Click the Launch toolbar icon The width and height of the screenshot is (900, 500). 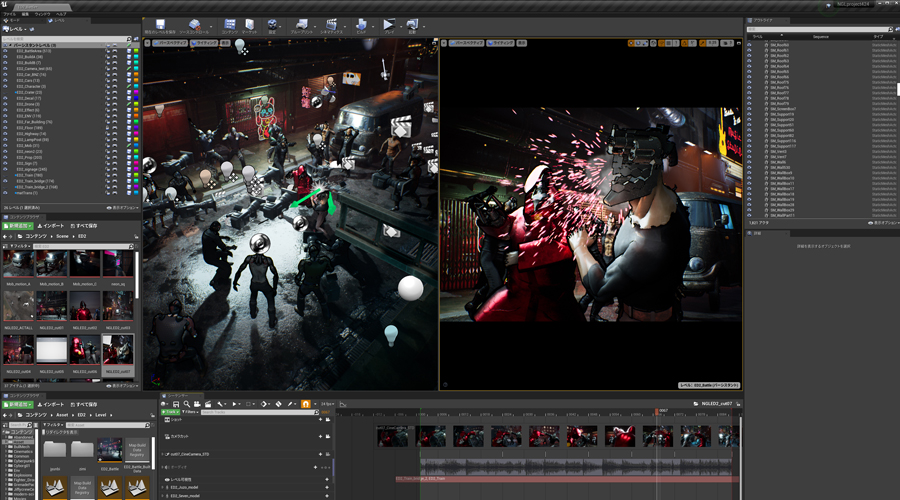412,24
